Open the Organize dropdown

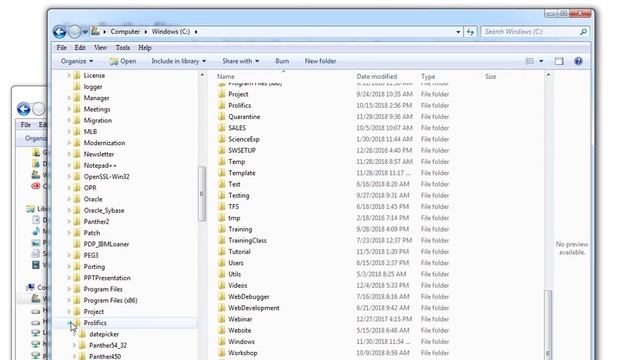coord(77,61)
